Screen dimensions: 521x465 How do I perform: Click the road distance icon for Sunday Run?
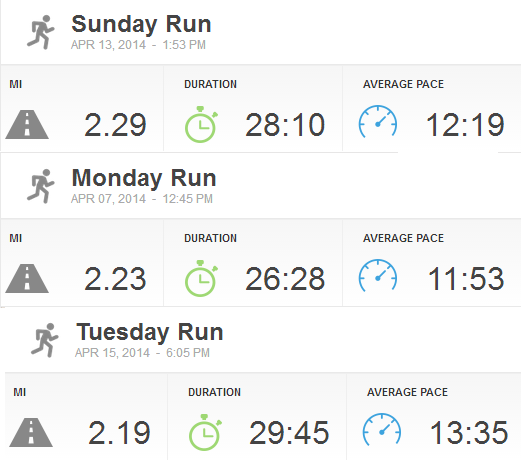point(27,124)
